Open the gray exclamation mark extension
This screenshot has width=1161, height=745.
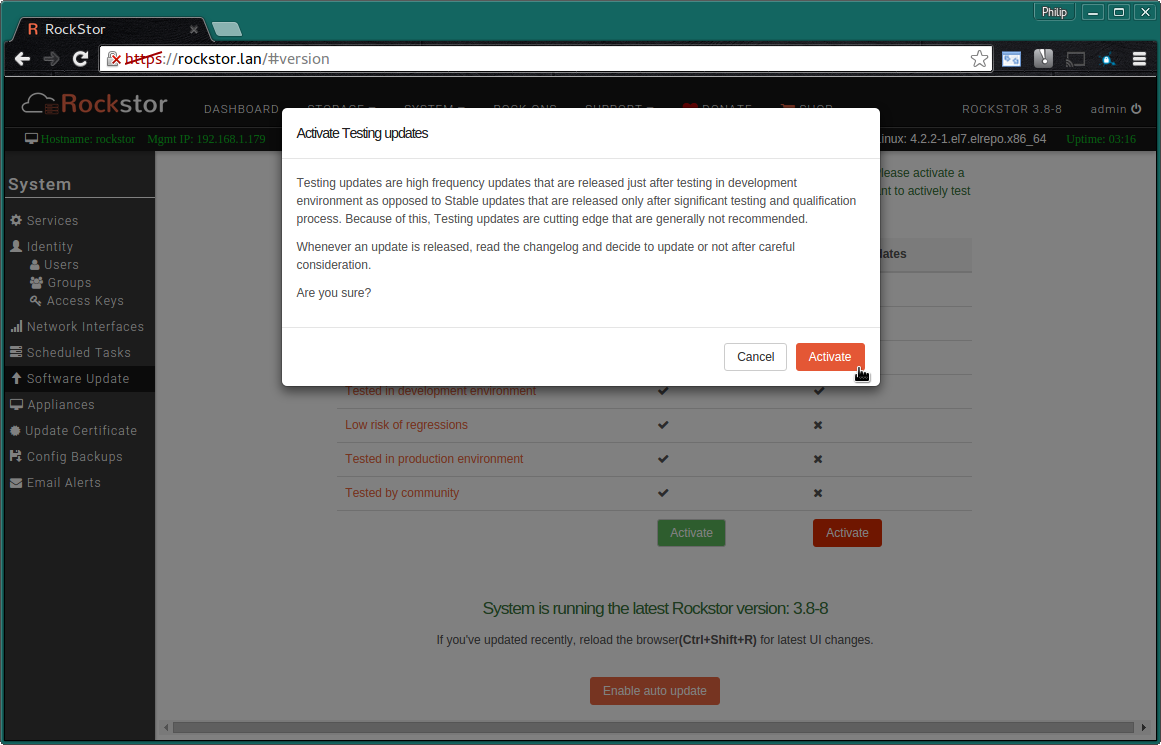[x=1043, y=59]
